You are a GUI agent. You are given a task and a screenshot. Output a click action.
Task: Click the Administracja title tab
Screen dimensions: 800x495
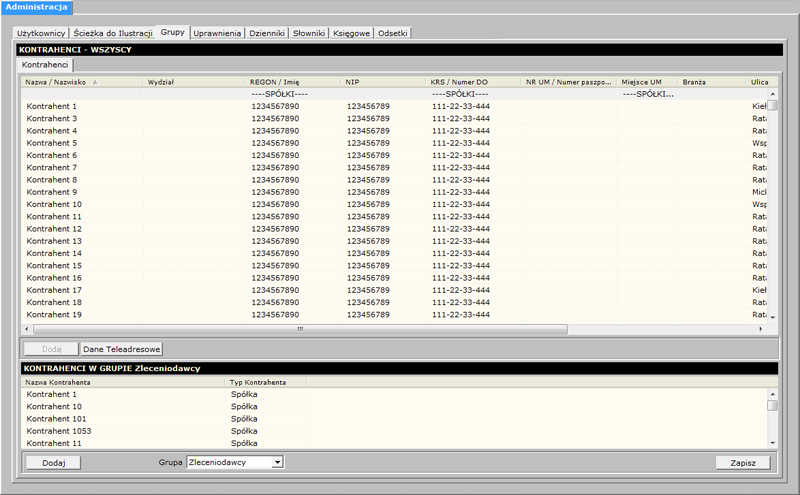point(37,7)
